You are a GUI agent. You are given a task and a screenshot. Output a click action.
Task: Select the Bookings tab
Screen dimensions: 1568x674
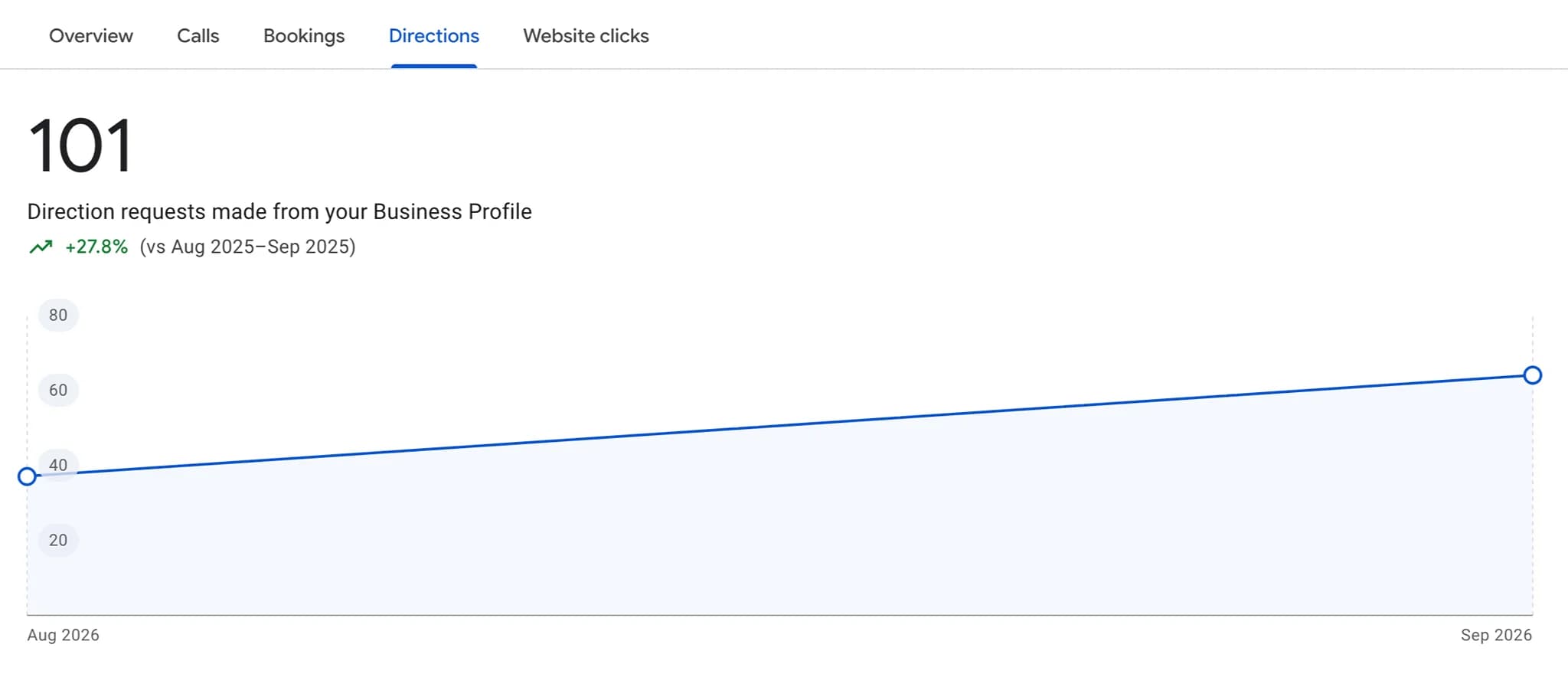click(304, 36)
